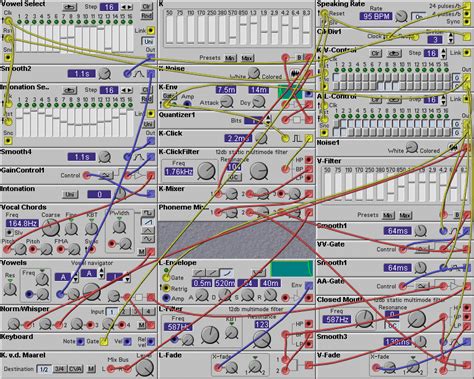The height and width of the screenshot is (379, 474).
Task: Click Step value 16 in Vowel Select
Action: pos(109,7)
